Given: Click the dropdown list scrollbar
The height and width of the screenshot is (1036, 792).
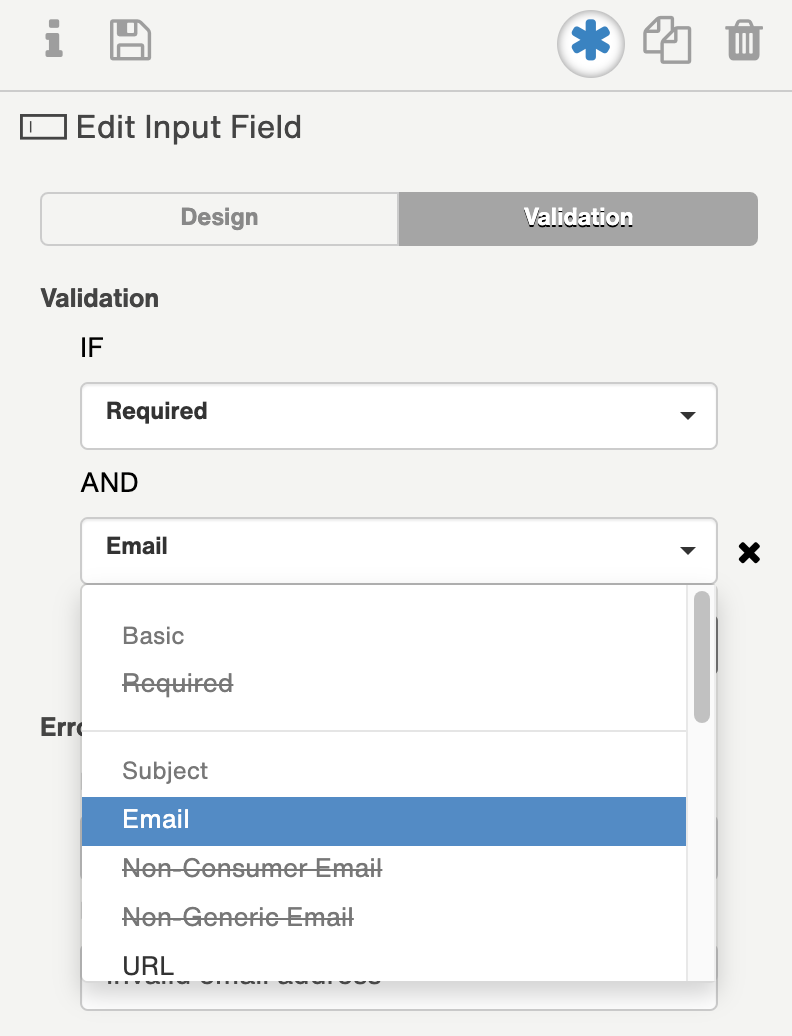Looking at the screenshot, I should point(702,655).
